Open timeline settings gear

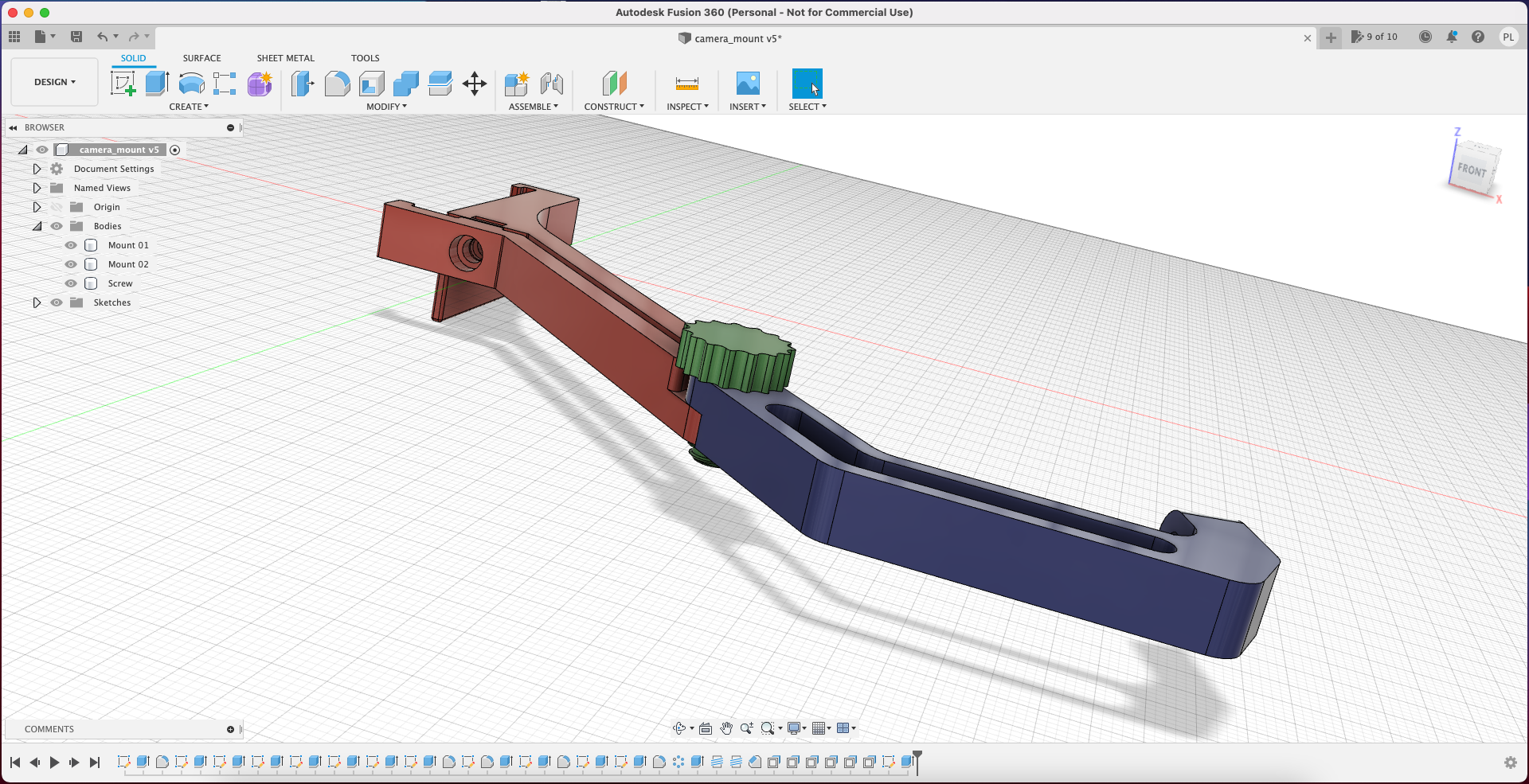[x=1510, y=763]
